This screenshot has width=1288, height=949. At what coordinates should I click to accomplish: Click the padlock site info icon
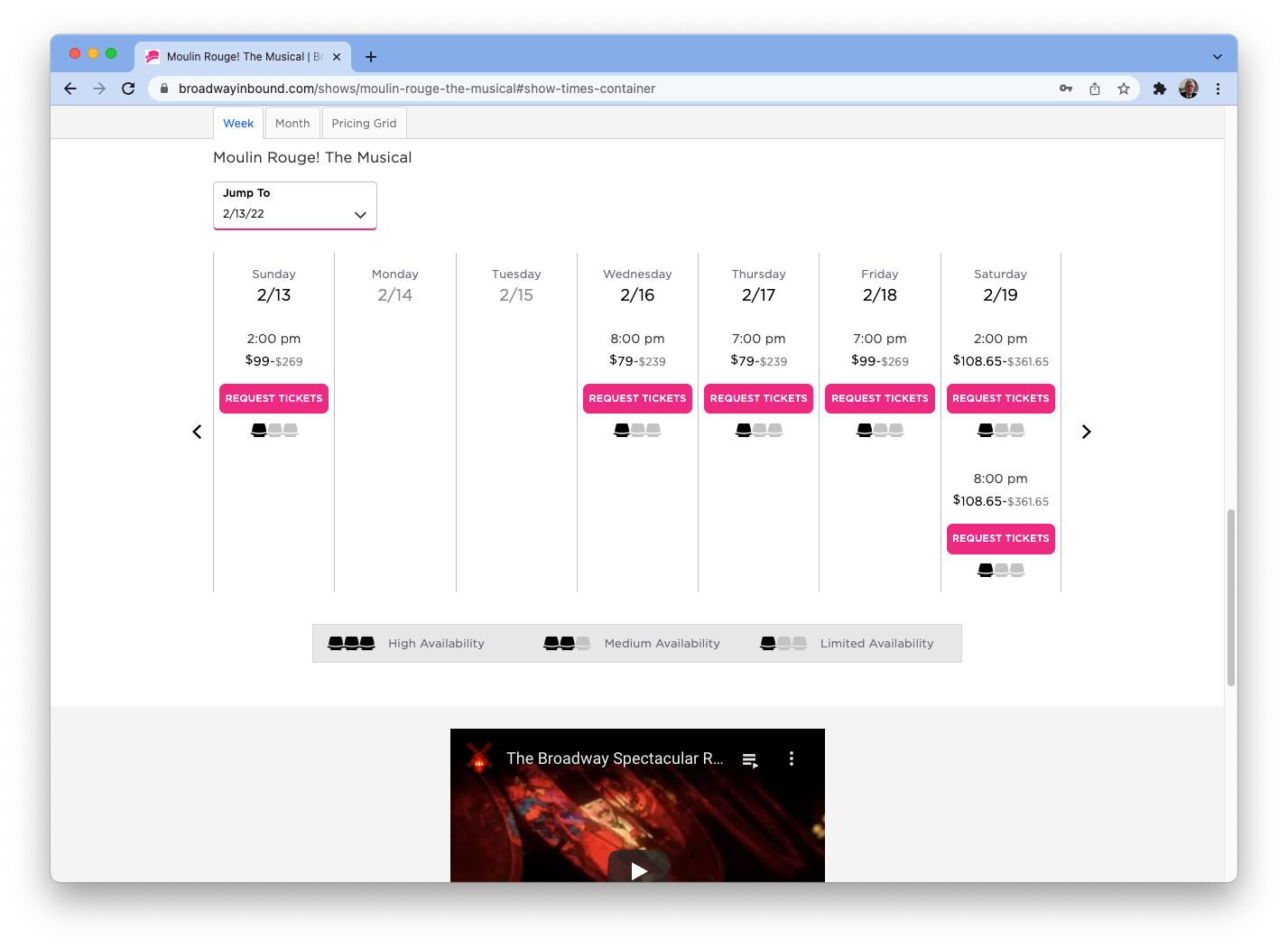point(163,88)
